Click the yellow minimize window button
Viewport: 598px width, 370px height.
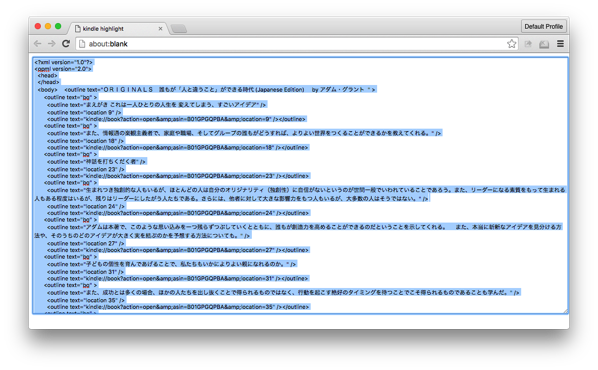point(48,26)
